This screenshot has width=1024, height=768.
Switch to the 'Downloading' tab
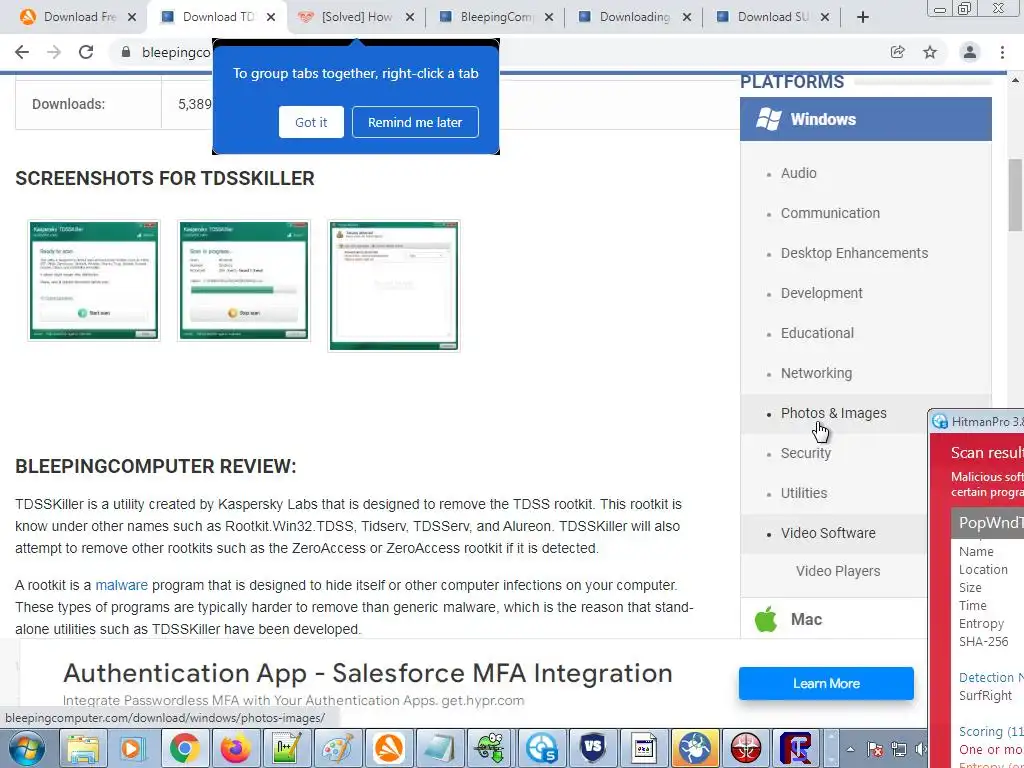(635, 18)
